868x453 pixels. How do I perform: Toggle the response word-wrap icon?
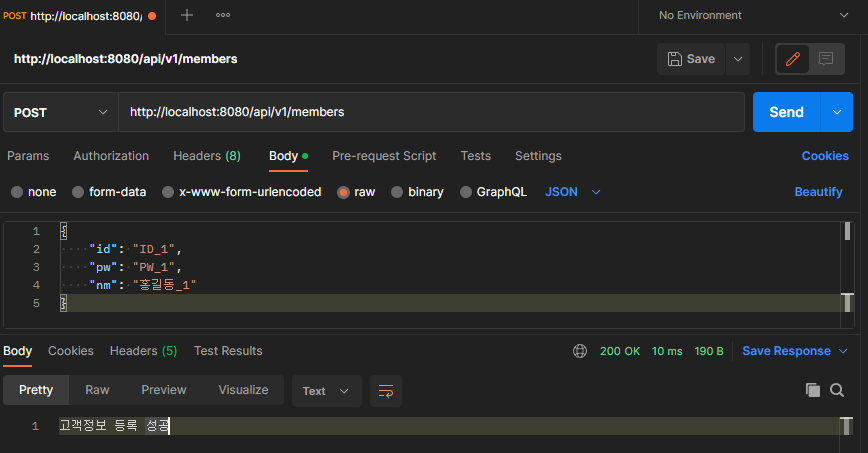386,391
